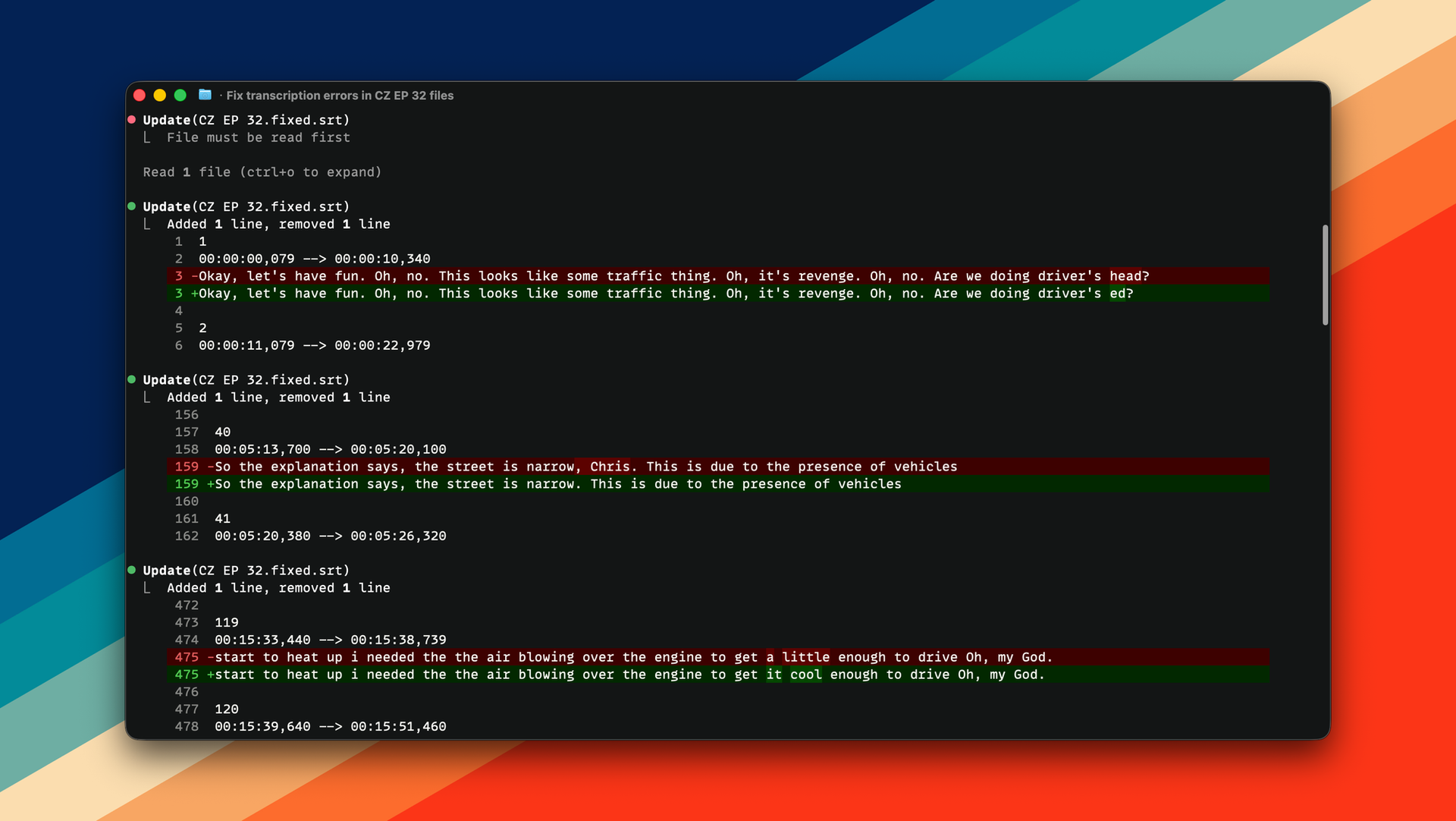Click the yellow minimize window button
This screenshot has height=821, width=1456.
coord(159,95)
